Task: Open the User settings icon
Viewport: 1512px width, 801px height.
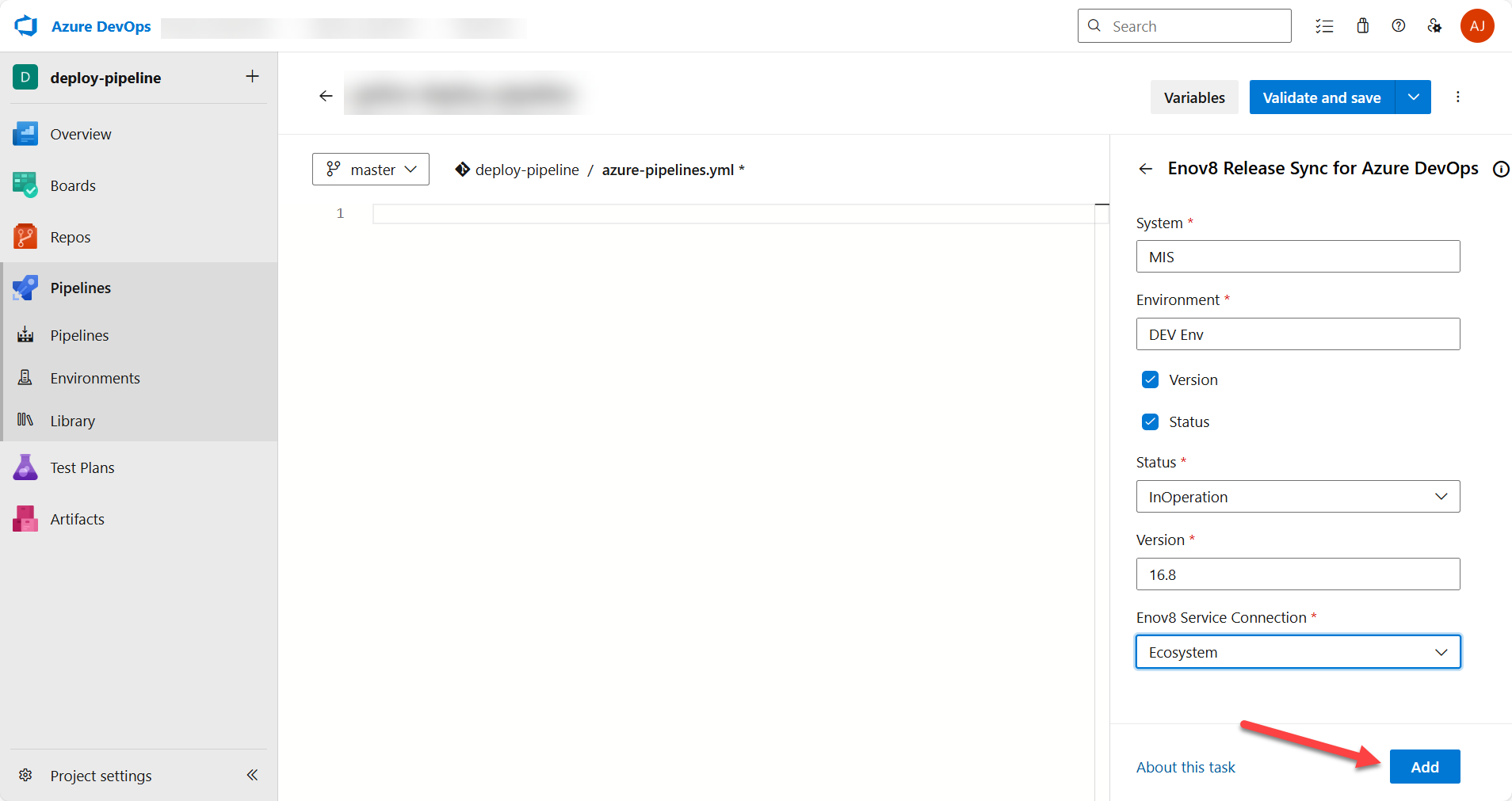Action: tap(1434, 26)
